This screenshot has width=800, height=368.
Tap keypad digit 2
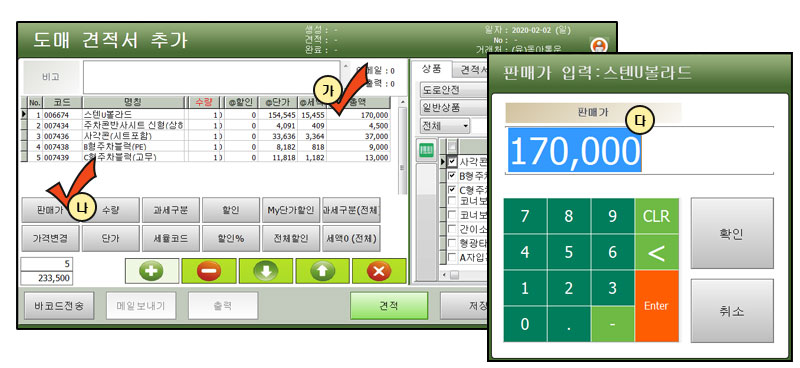click(x=569, y=288)
